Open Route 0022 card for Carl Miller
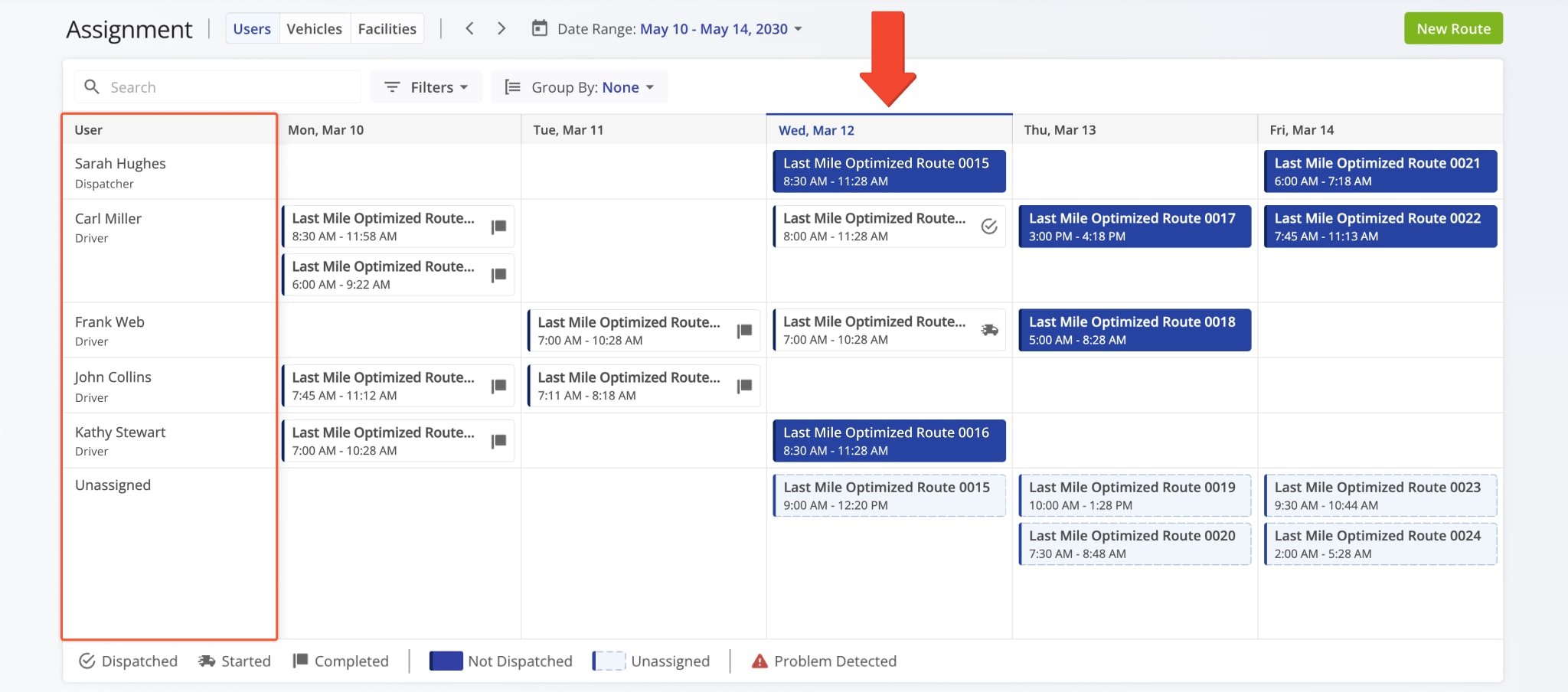Image resolution: width=1568 pixels, height=692 pixels. [x=1380, y=227]
